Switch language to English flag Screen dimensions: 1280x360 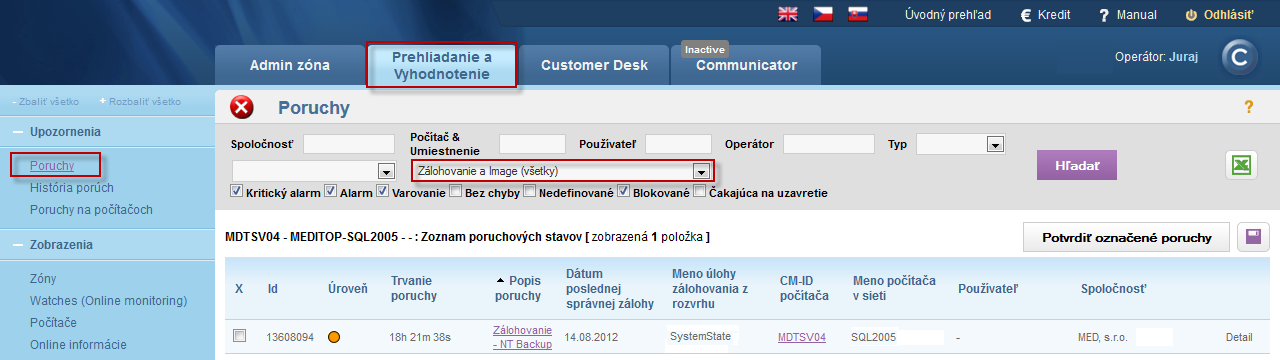point(788,15)
